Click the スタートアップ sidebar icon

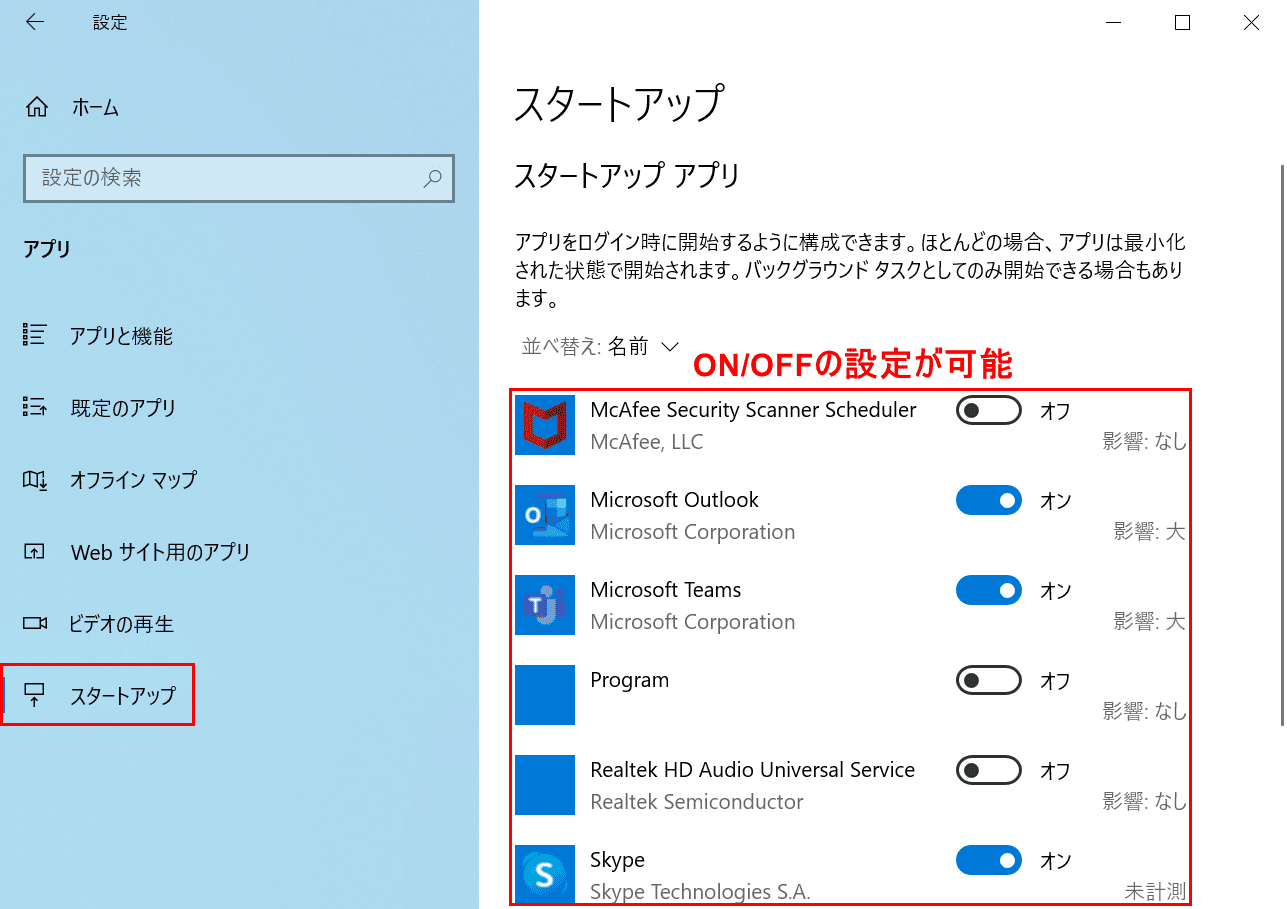(35, 695)
